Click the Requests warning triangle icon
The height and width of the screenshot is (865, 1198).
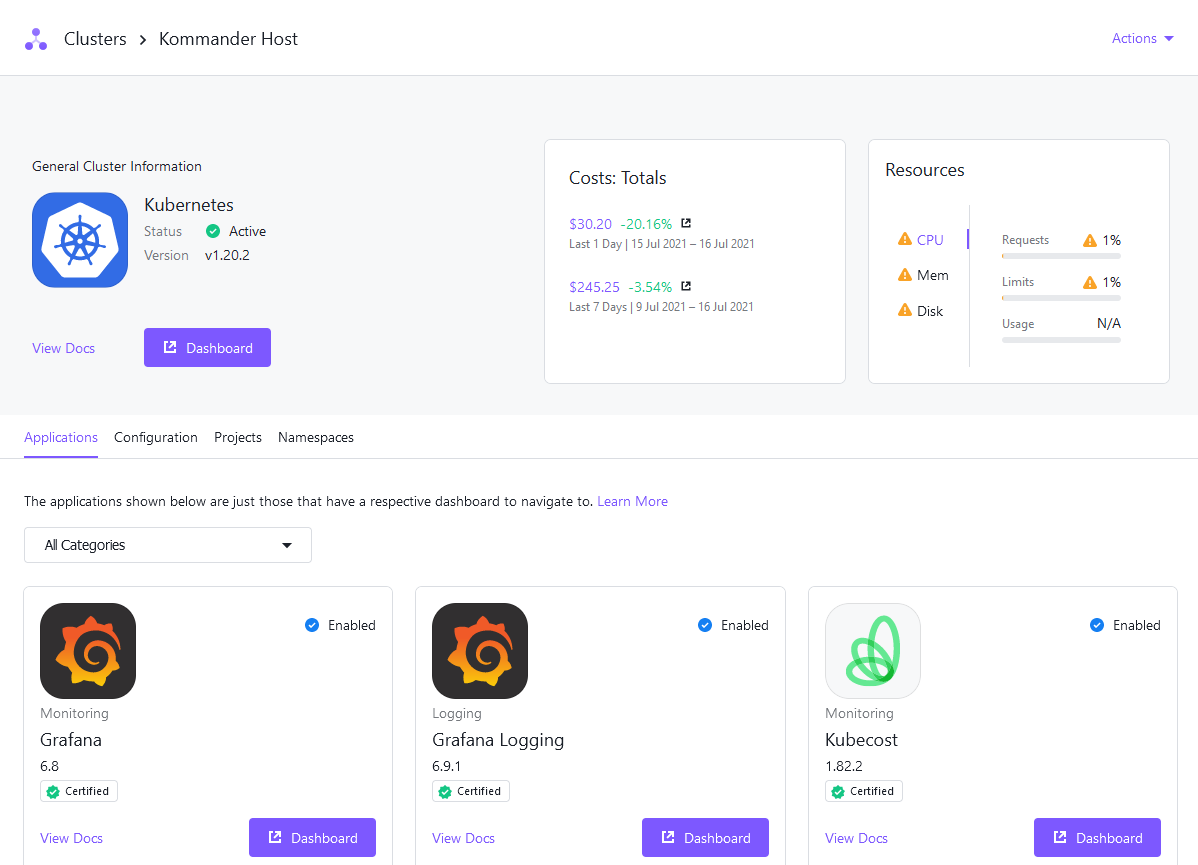(1090, 240)
